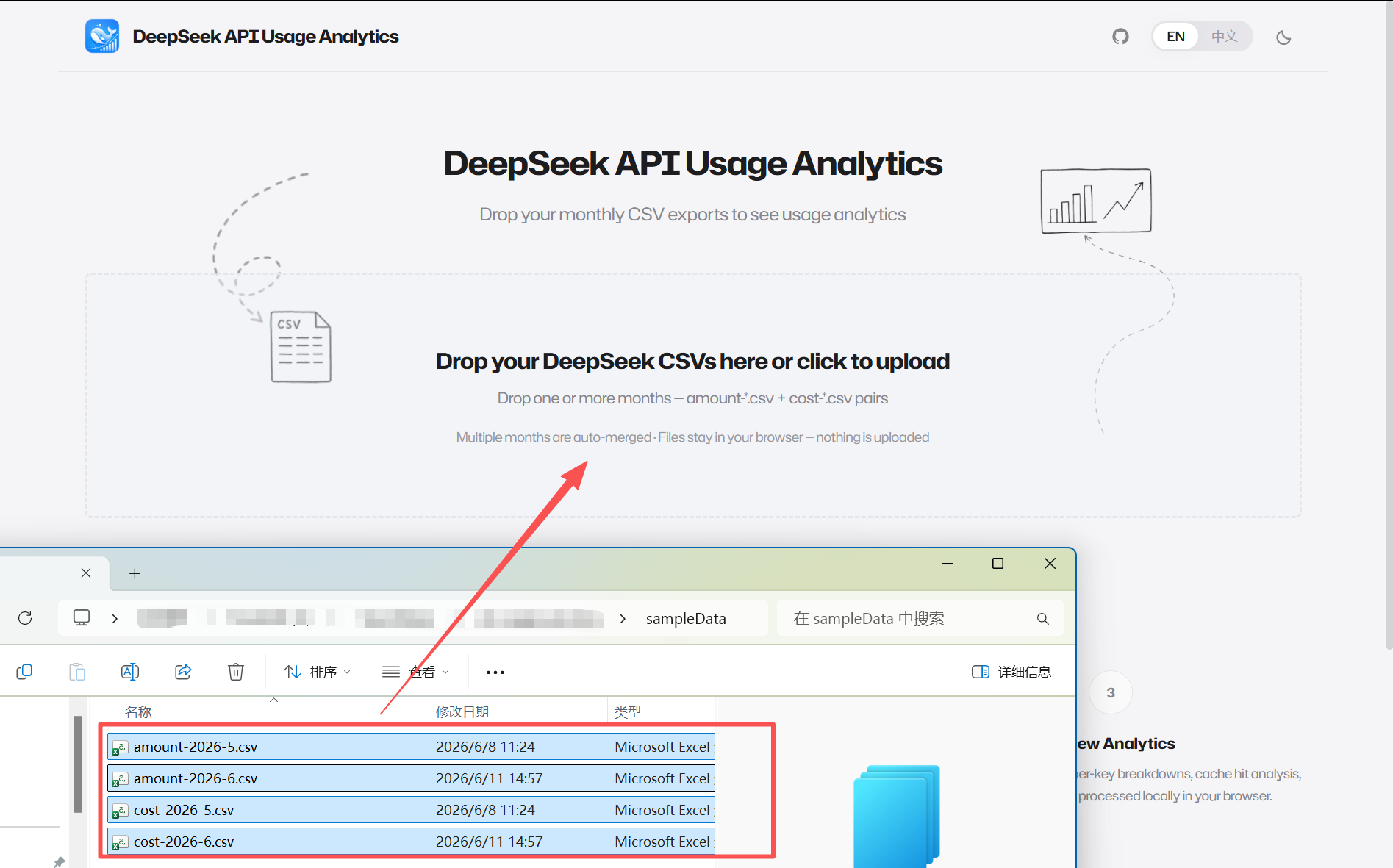This screenshot has height=868, width=1393.
Task: Click the Explorer navigation pane scrollbar
Action: [x=78, y=764]
